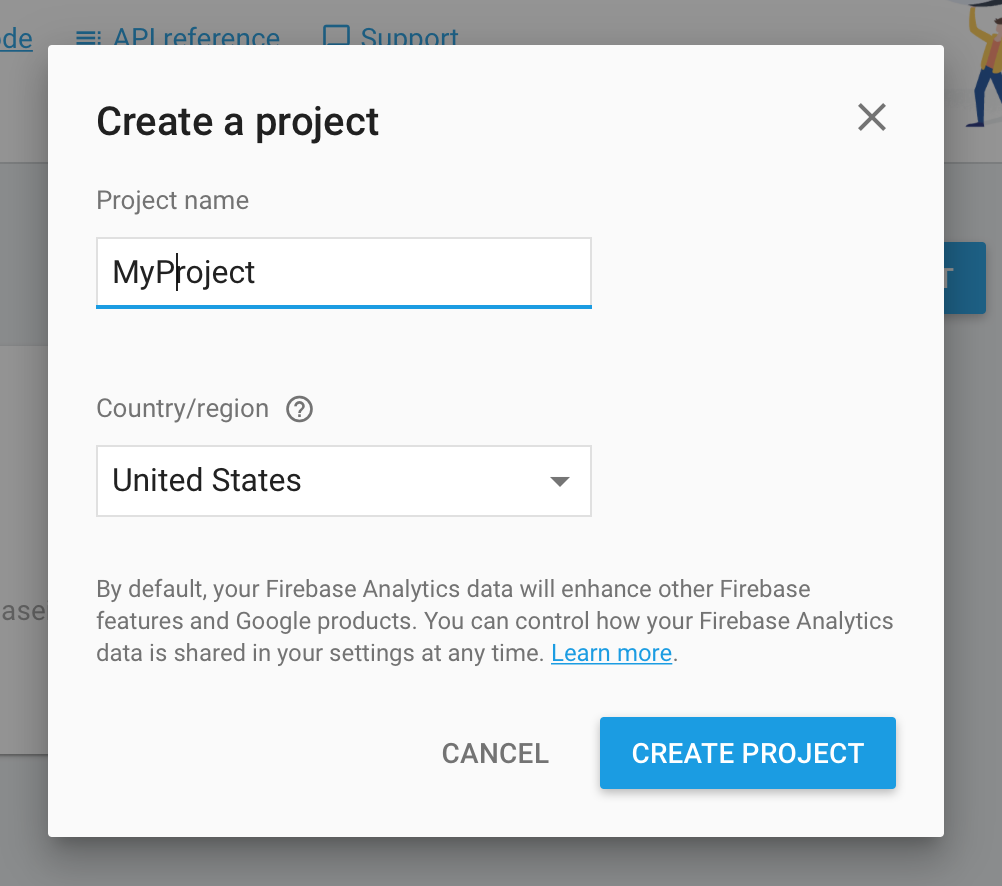1002x886 pixels.
Task: Click the "Country/region" label text
Action: point(182,409)
